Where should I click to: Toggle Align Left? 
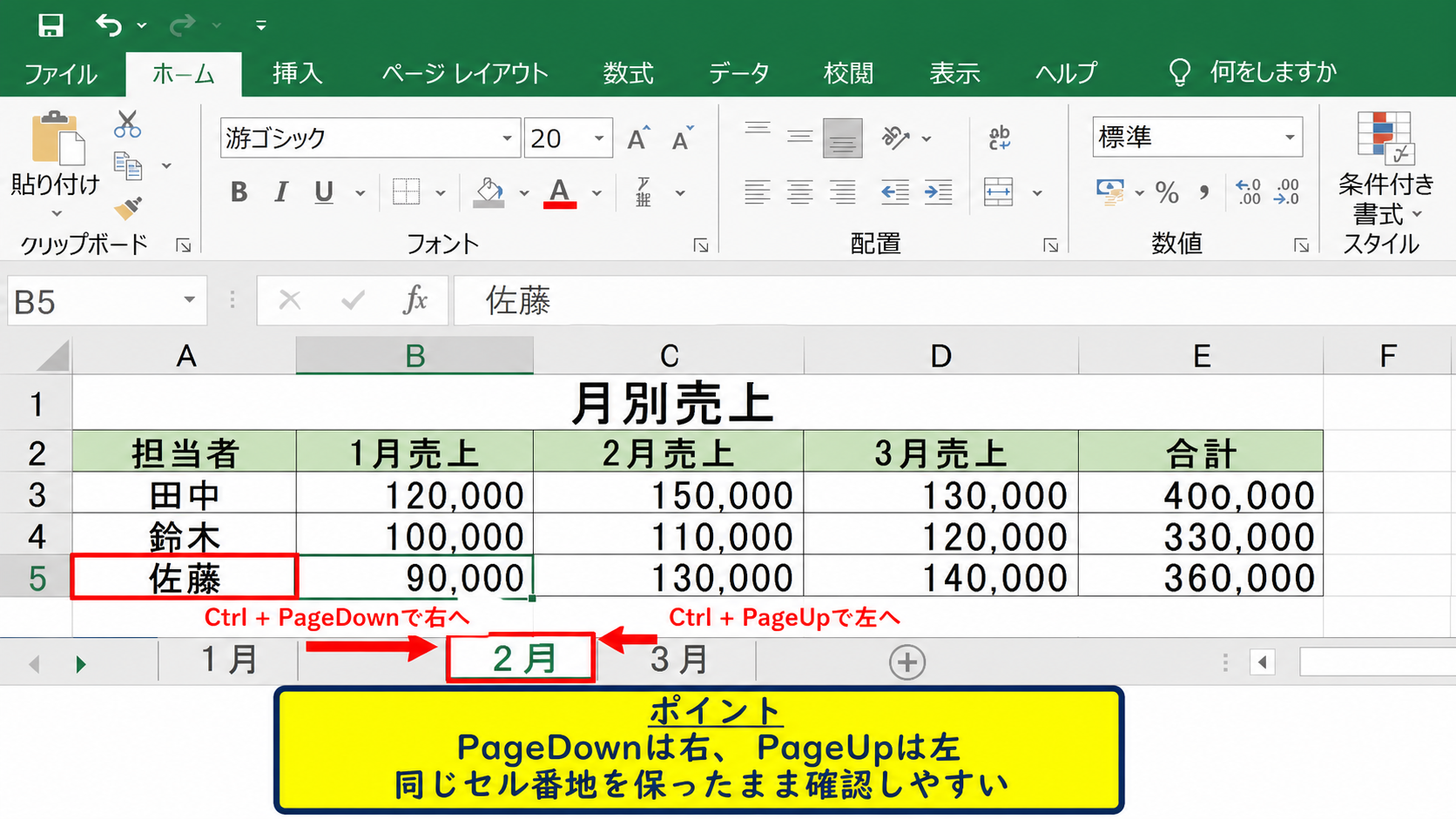pos(758,192)
